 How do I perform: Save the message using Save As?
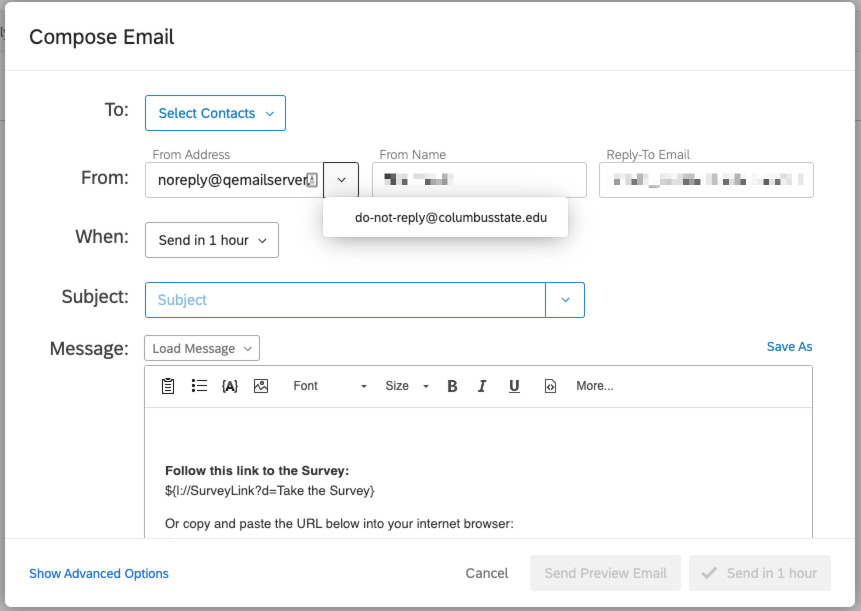point(789,346)
